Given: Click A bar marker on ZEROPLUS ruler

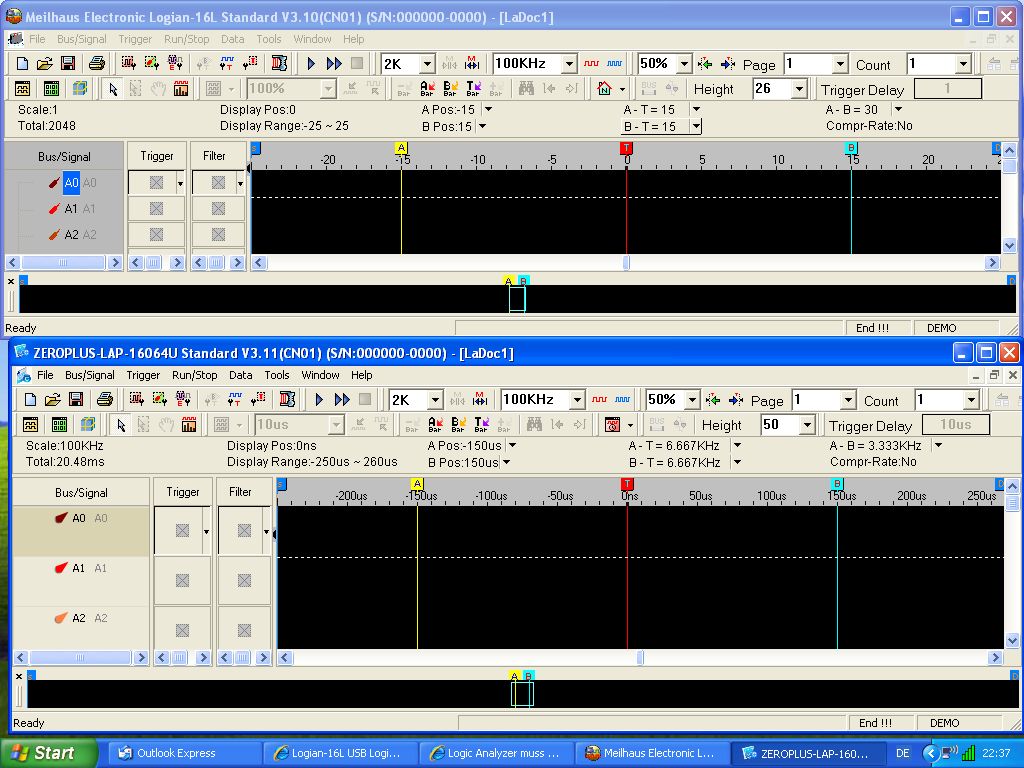Looking at the screenshot, I should (417, 484).
